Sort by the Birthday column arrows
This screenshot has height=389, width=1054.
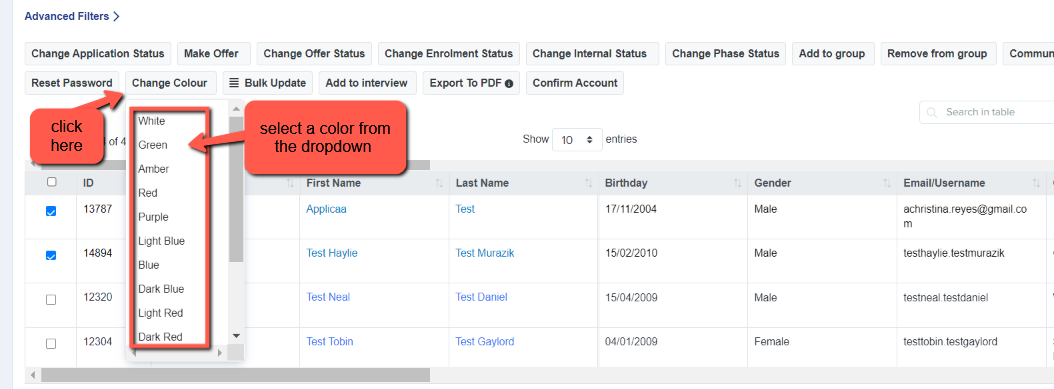[x=737, y=183]
